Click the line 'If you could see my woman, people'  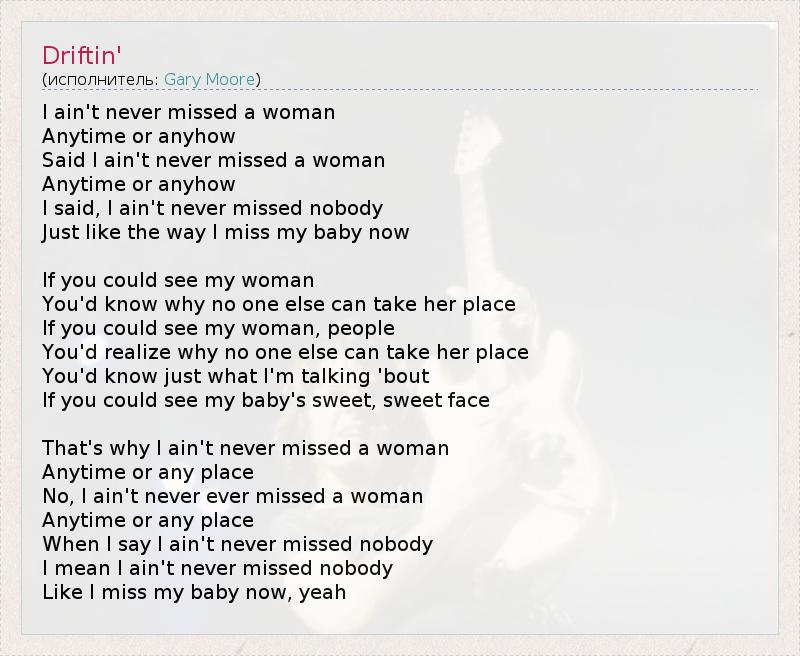coord(218,328)
